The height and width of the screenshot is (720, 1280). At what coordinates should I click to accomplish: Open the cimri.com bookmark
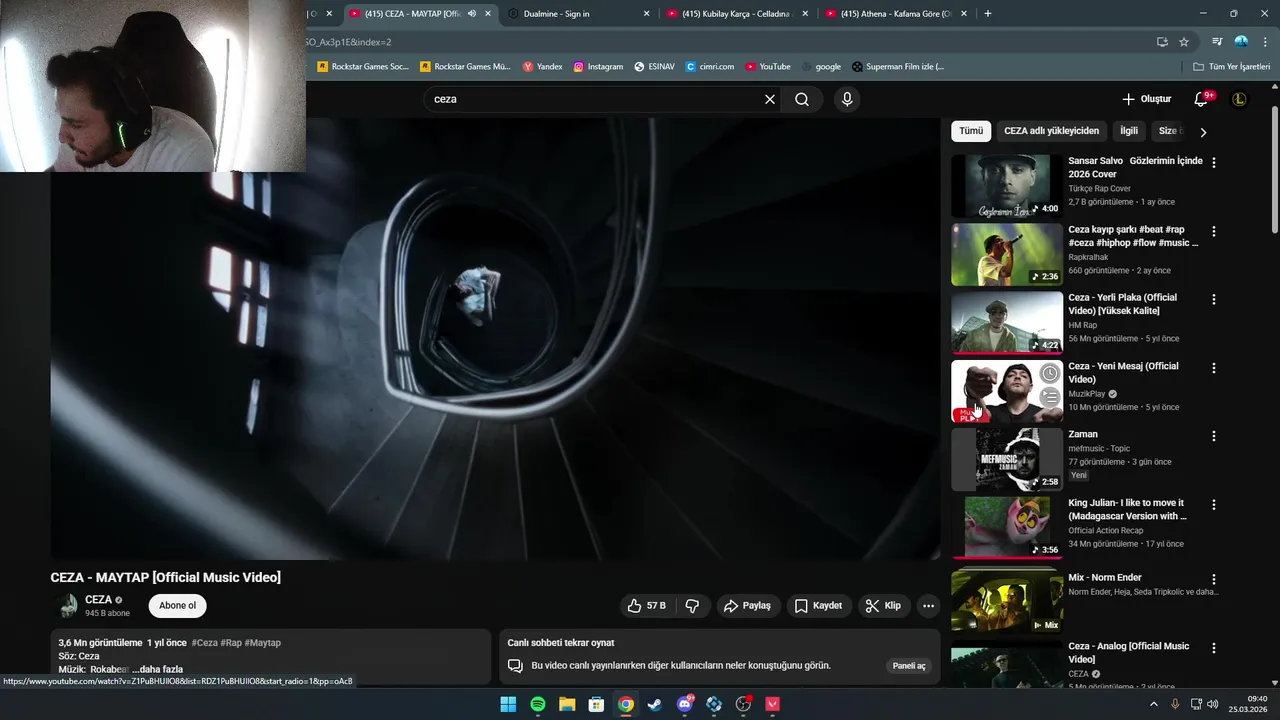point(710,67)
